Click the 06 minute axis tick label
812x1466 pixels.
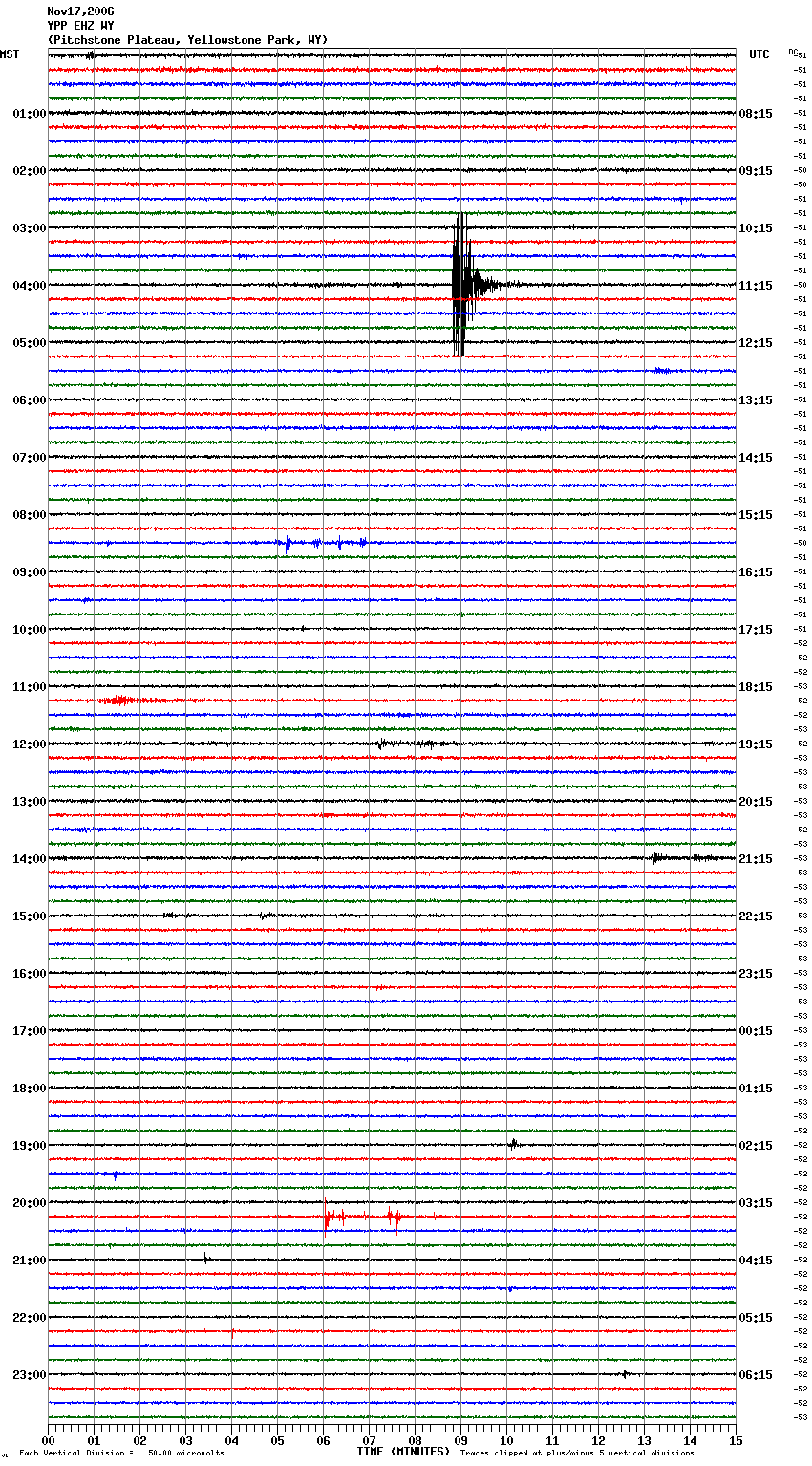click(324, 1440)
